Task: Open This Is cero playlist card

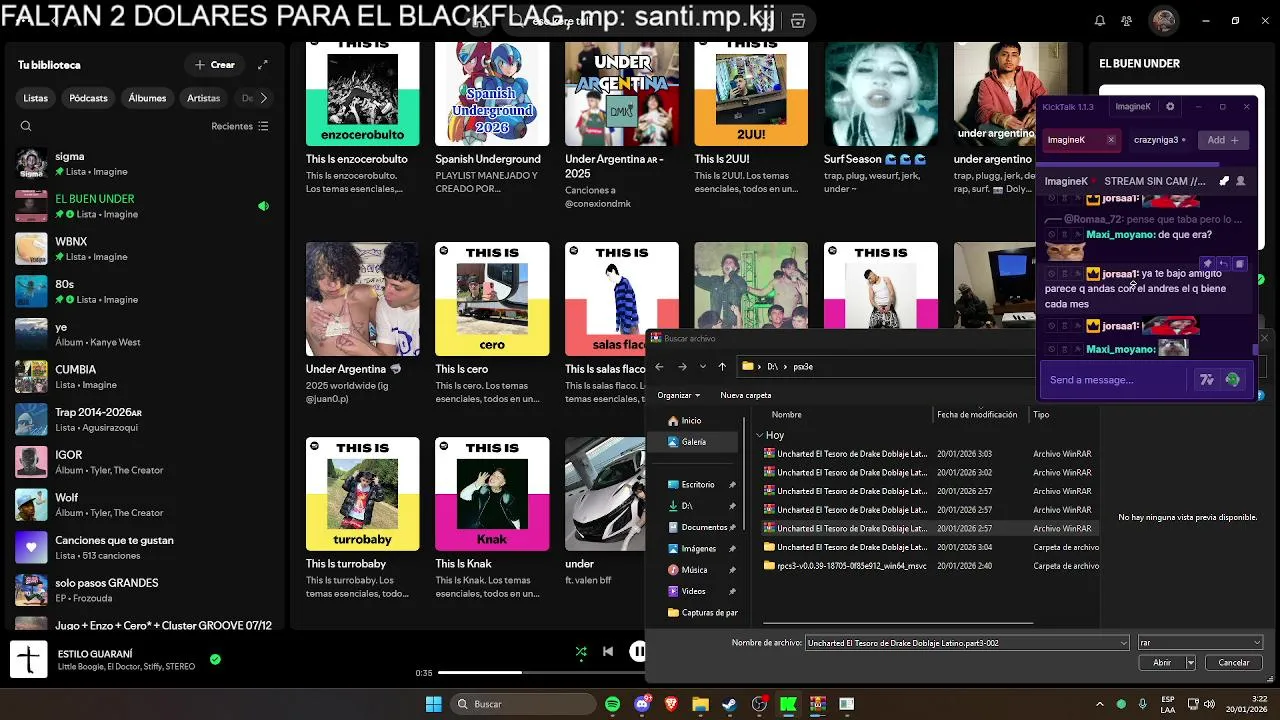Action: (x=492, y=322)
